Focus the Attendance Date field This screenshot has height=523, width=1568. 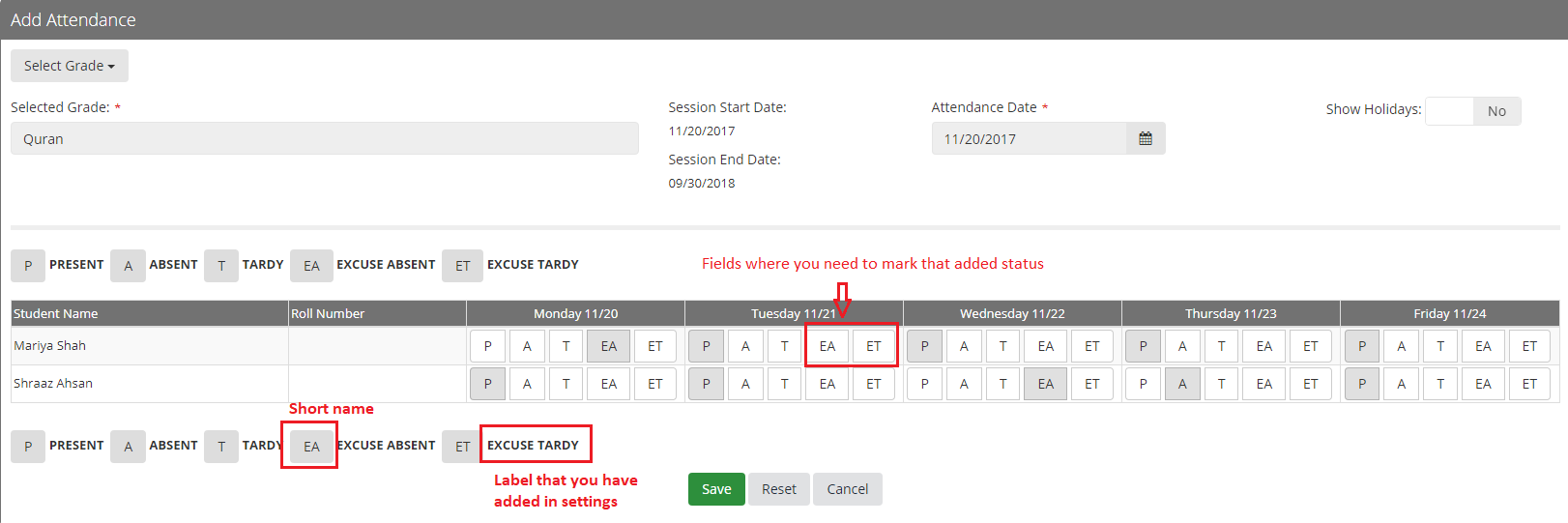1030,138
